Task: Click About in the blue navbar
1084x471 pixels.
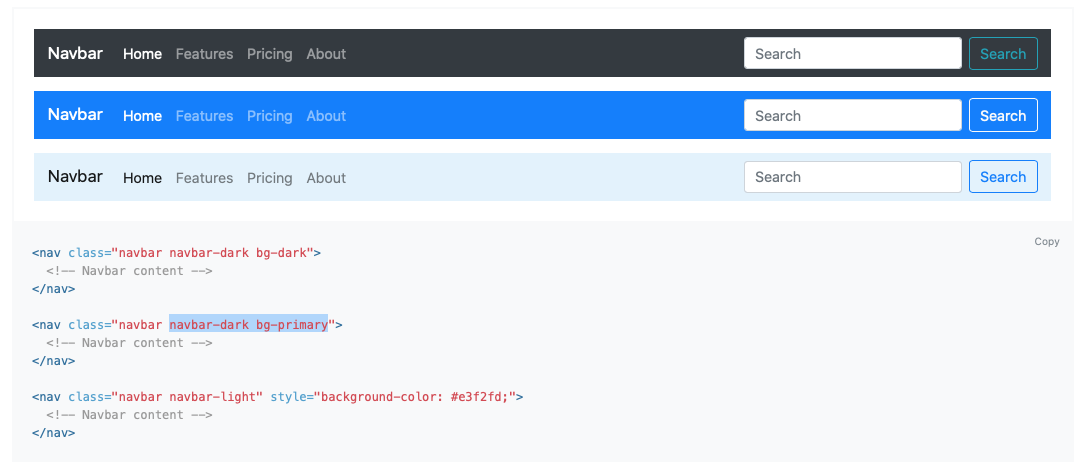Action: tap(326, 116)
